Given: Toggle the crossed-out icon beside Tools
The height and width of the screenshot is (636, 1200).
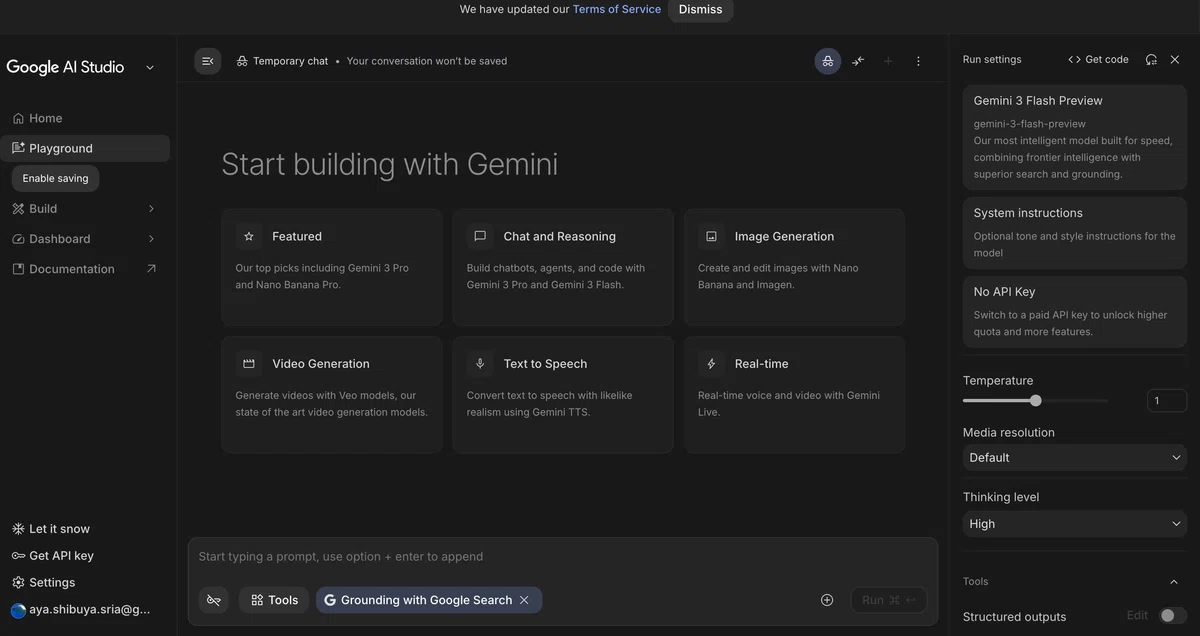Looking at the screenshot, I should 213,600.
